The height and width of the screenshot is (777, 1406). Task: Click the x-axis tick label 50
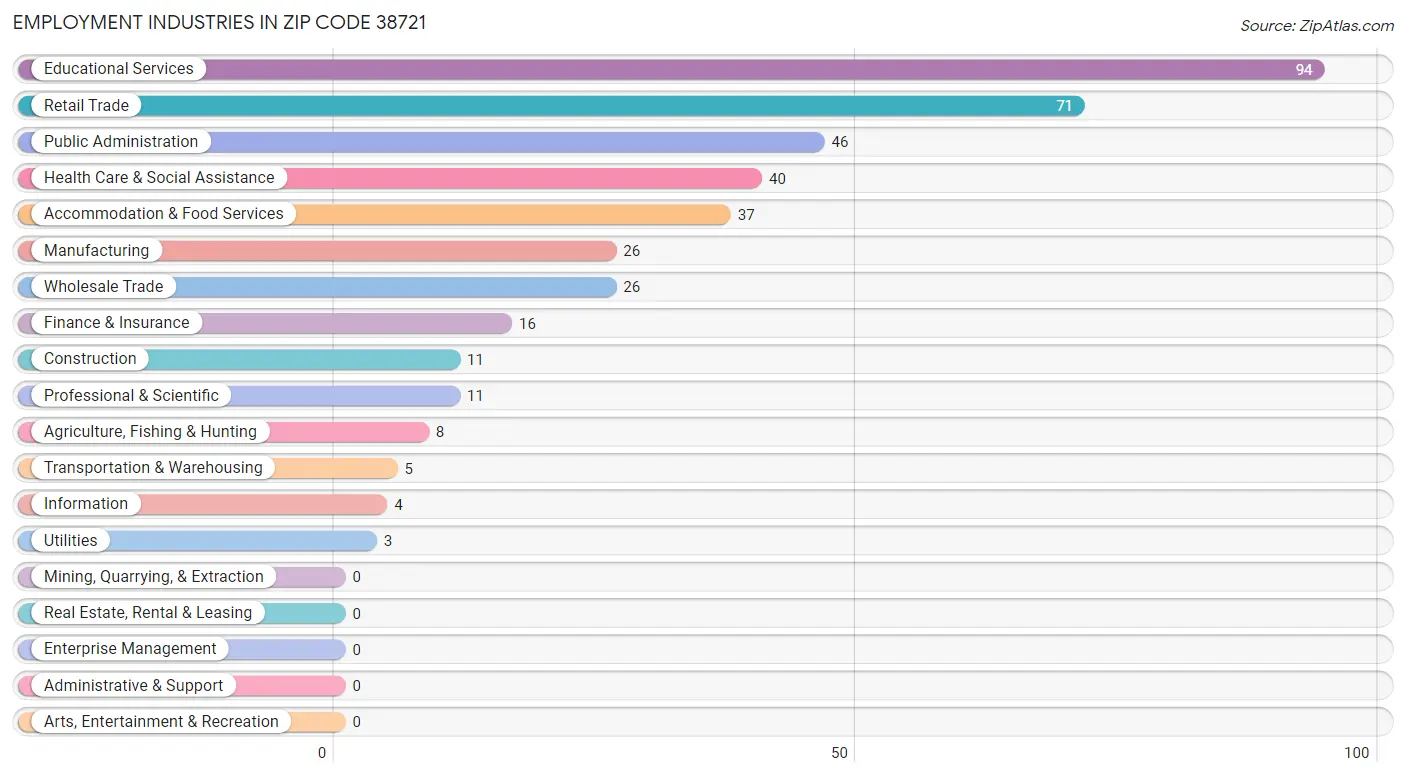click(839, 753)
